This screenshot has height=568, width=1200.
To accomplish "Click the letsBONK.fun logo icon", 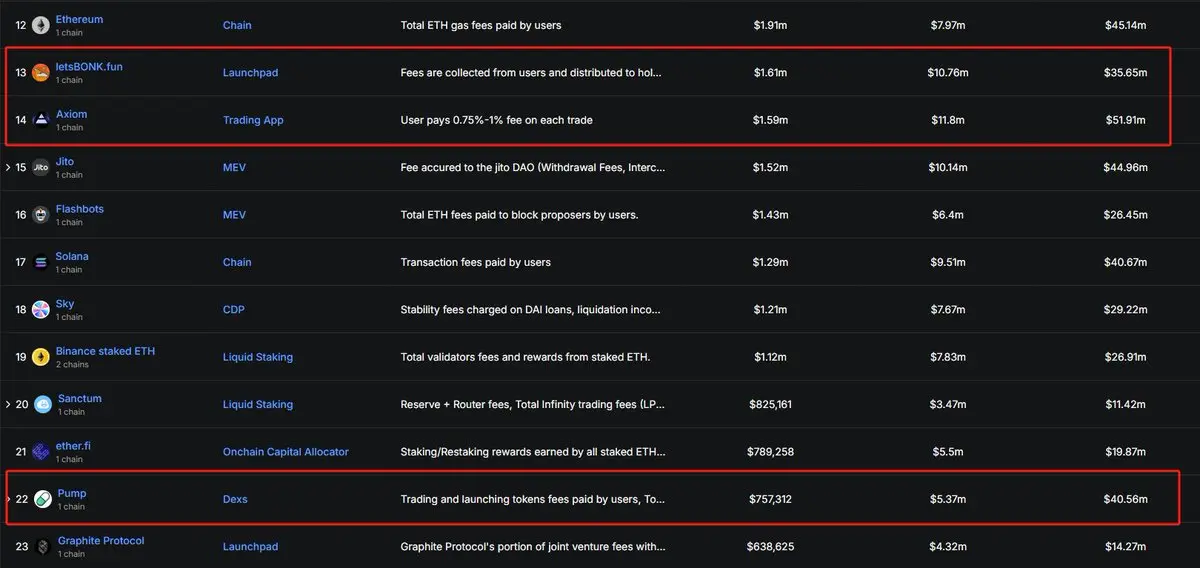I will (x=40, y=72).
